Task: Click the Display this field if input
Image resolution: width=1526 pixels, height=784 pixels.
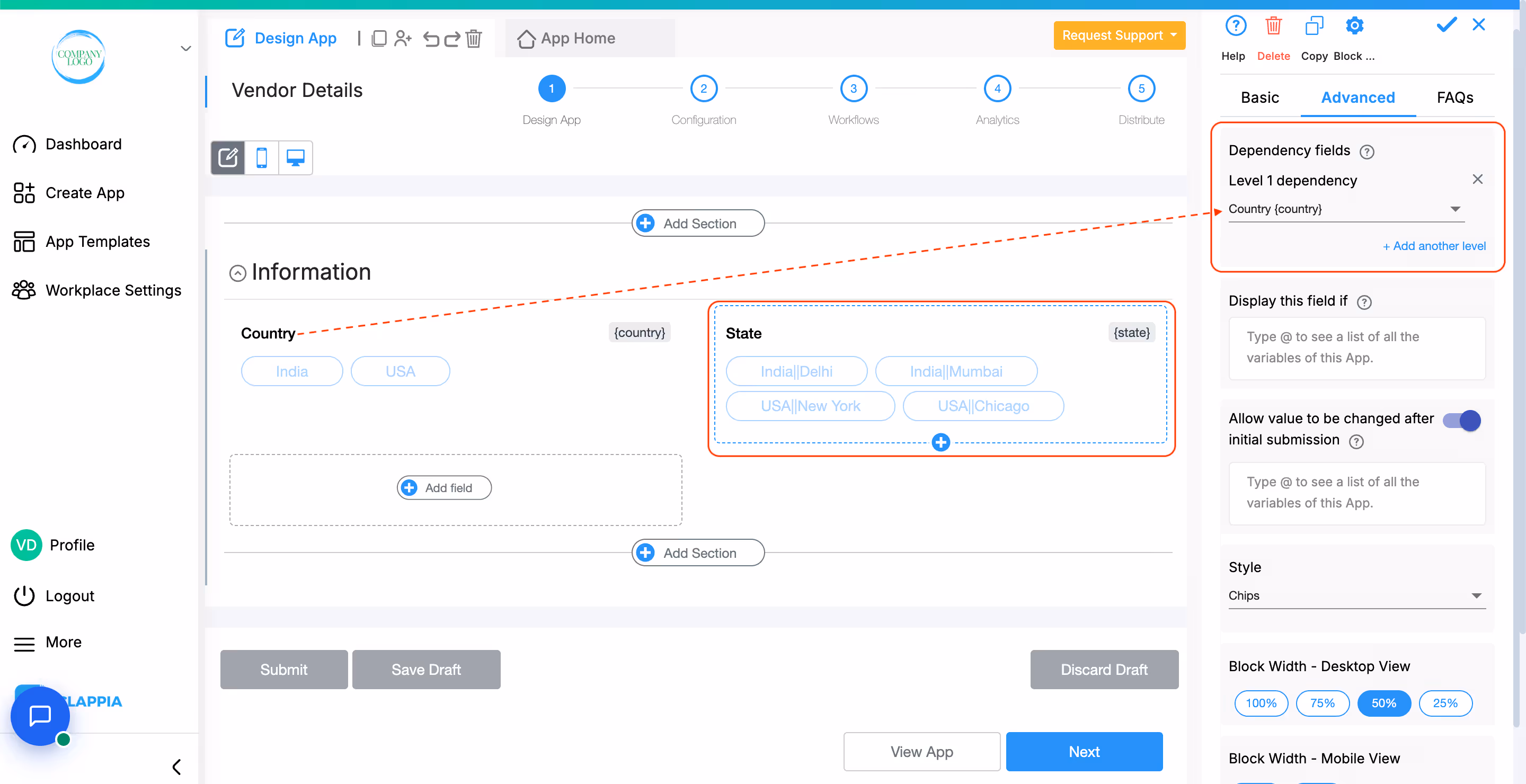Action: click(x=1356, y=348)
